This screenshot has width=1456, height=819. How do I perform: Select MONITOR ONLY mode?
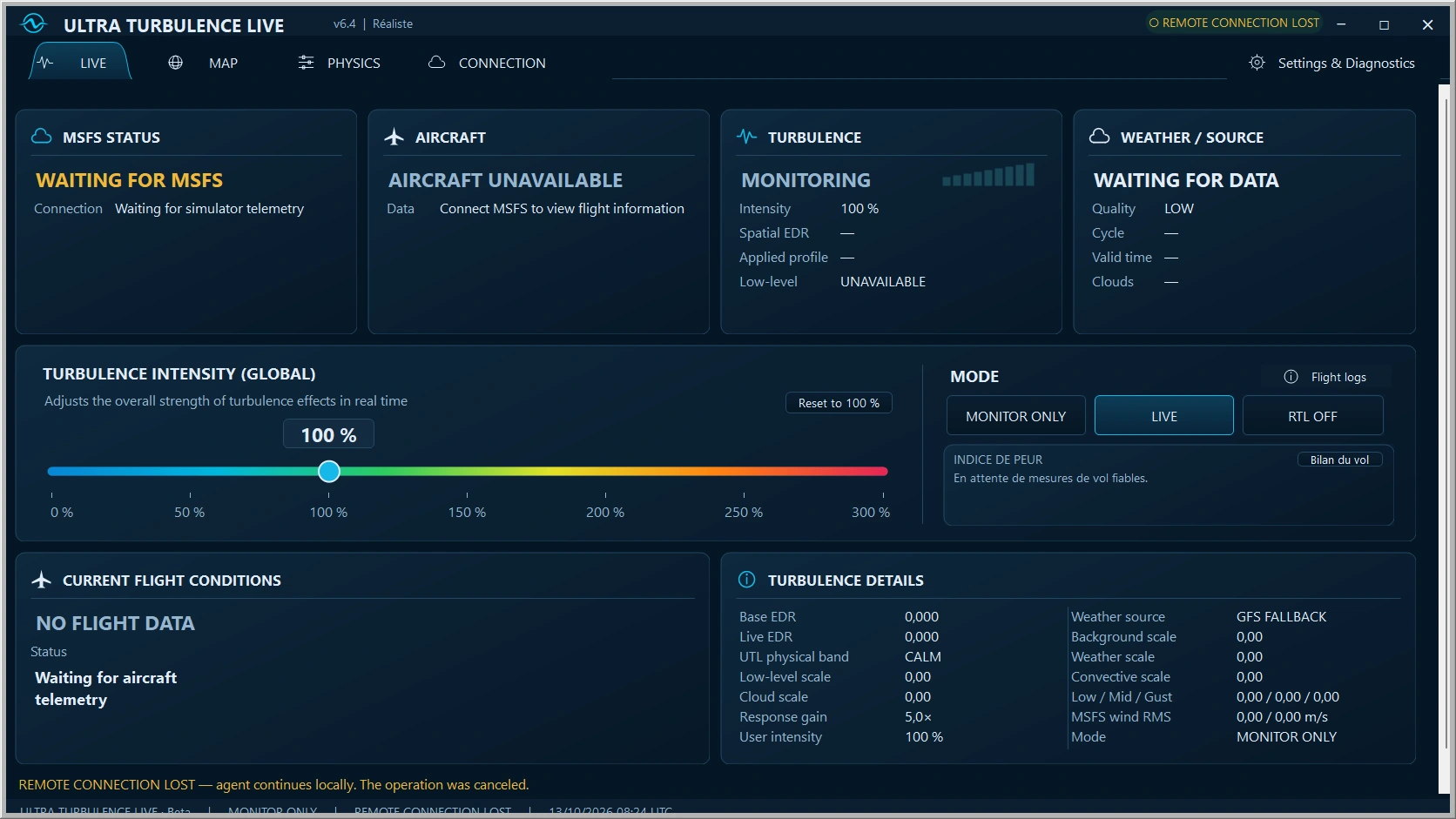coord(1016,416)
